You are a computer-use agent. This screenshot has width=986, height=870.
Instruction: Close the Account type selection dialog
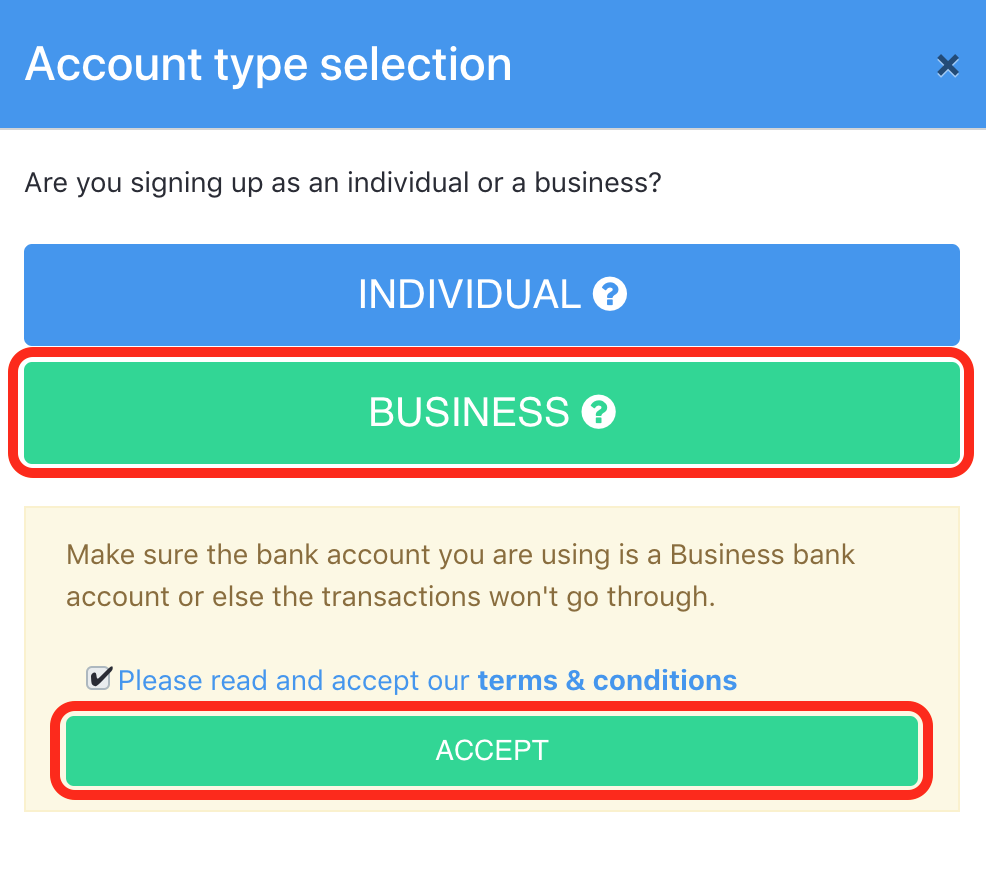pyautogui.click(x=948, y=65)
